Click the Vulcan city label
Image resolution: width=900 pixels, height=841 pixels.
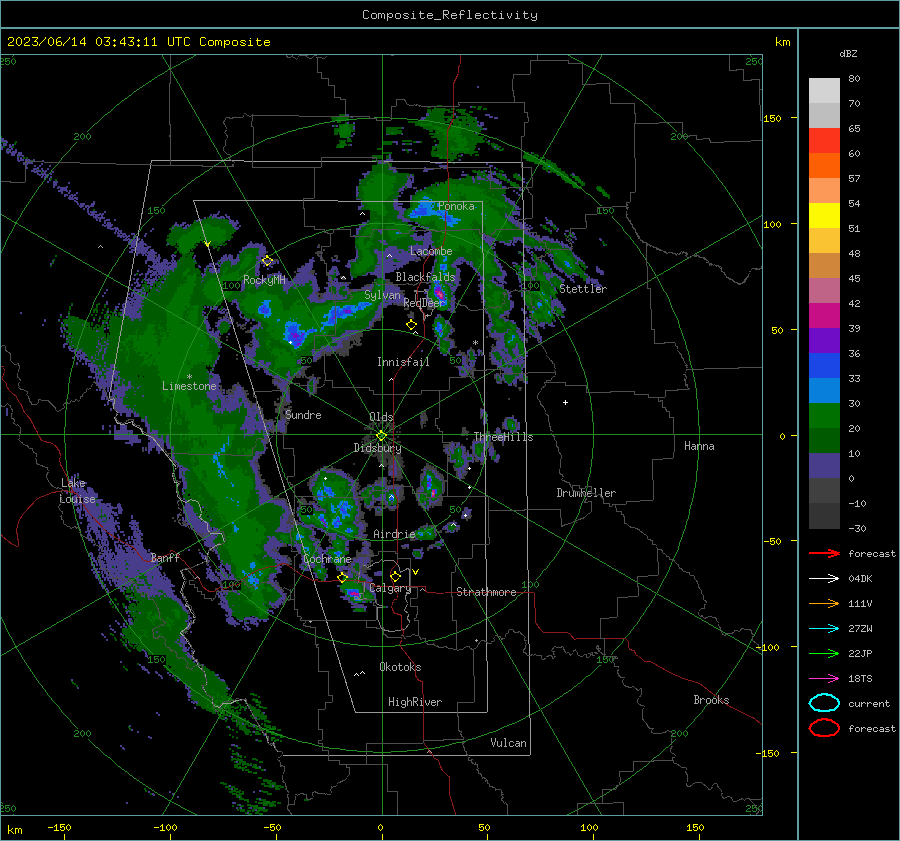[508, 743]
